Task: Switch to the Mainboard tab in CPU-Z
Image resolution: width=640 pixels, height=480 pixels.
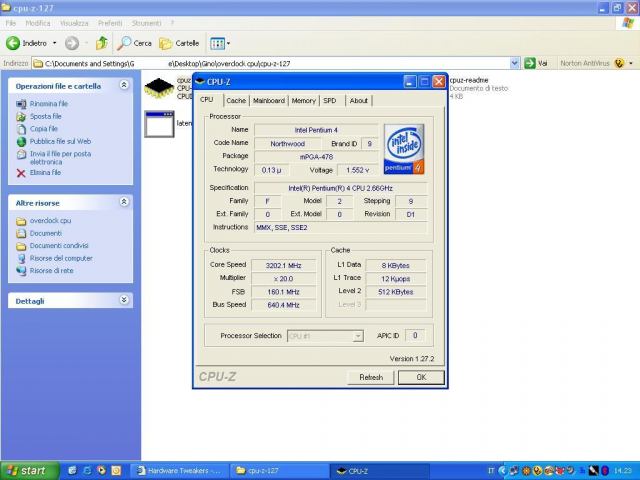Action: [x=269, y=100]
